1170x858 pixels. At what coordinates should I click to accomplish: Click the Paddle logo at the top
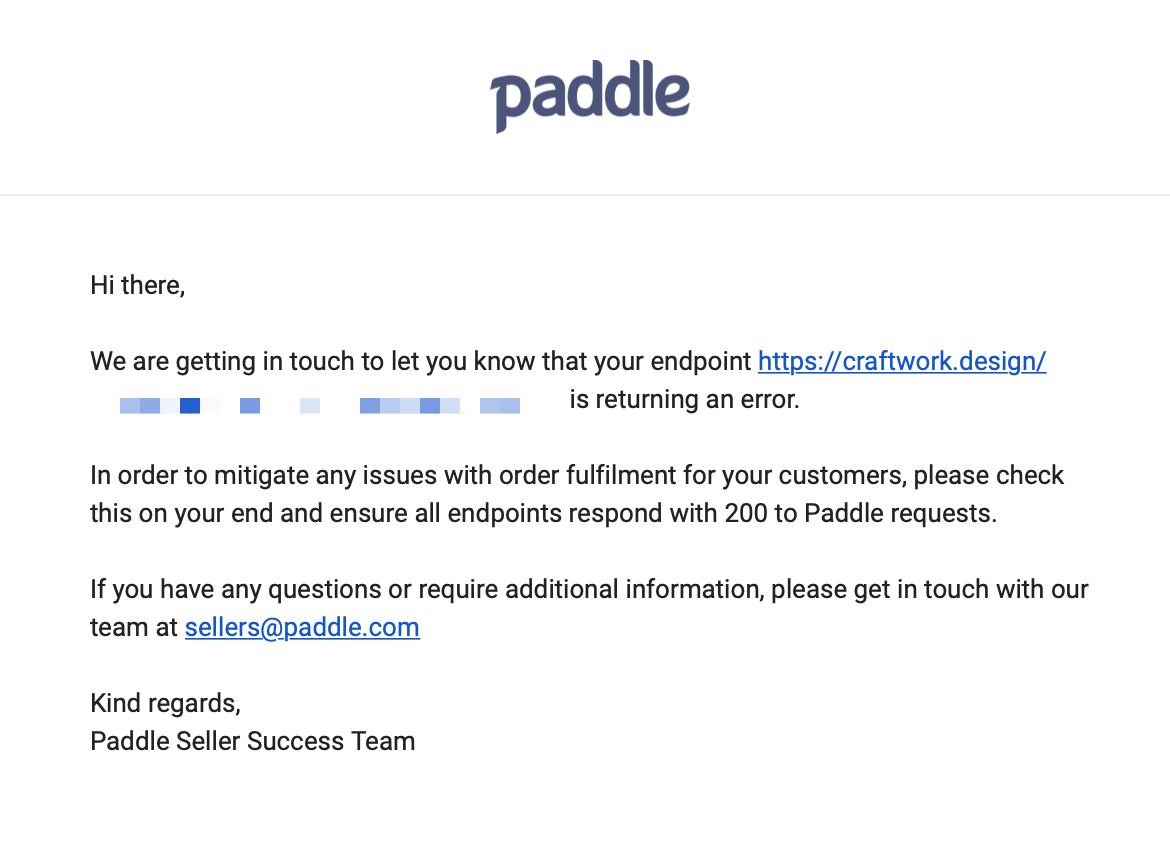click(x=589, y=96)
